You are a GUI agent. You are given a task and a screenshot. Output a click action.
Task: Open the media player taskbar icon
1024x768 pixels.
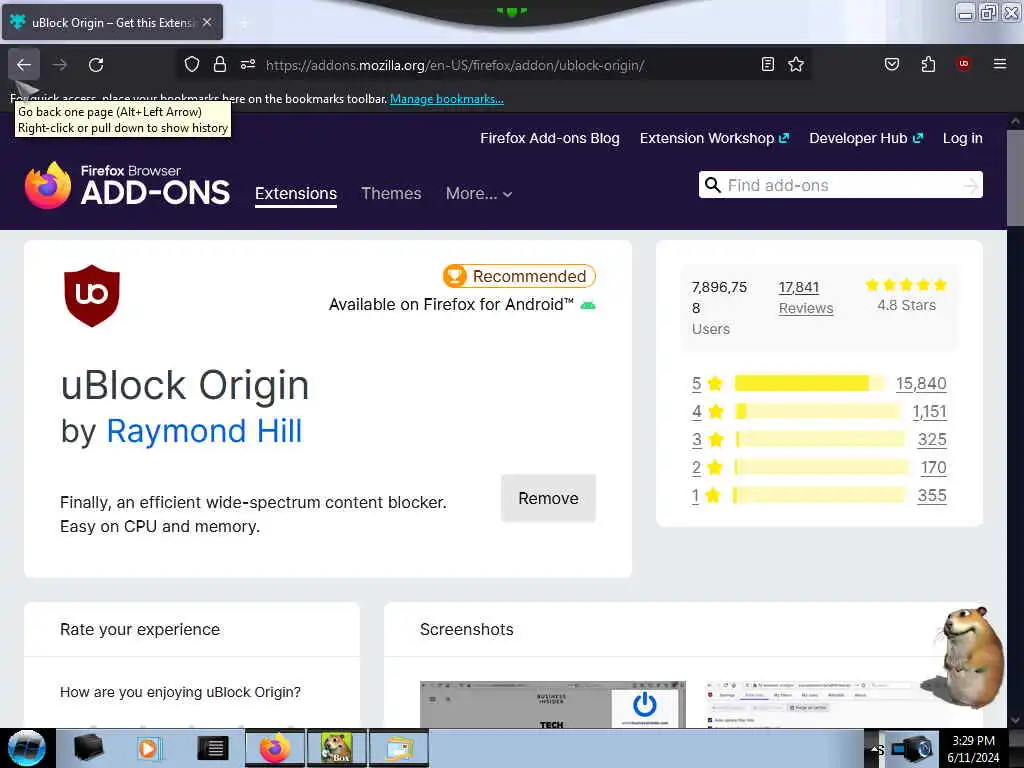click(x=148, y=748)
